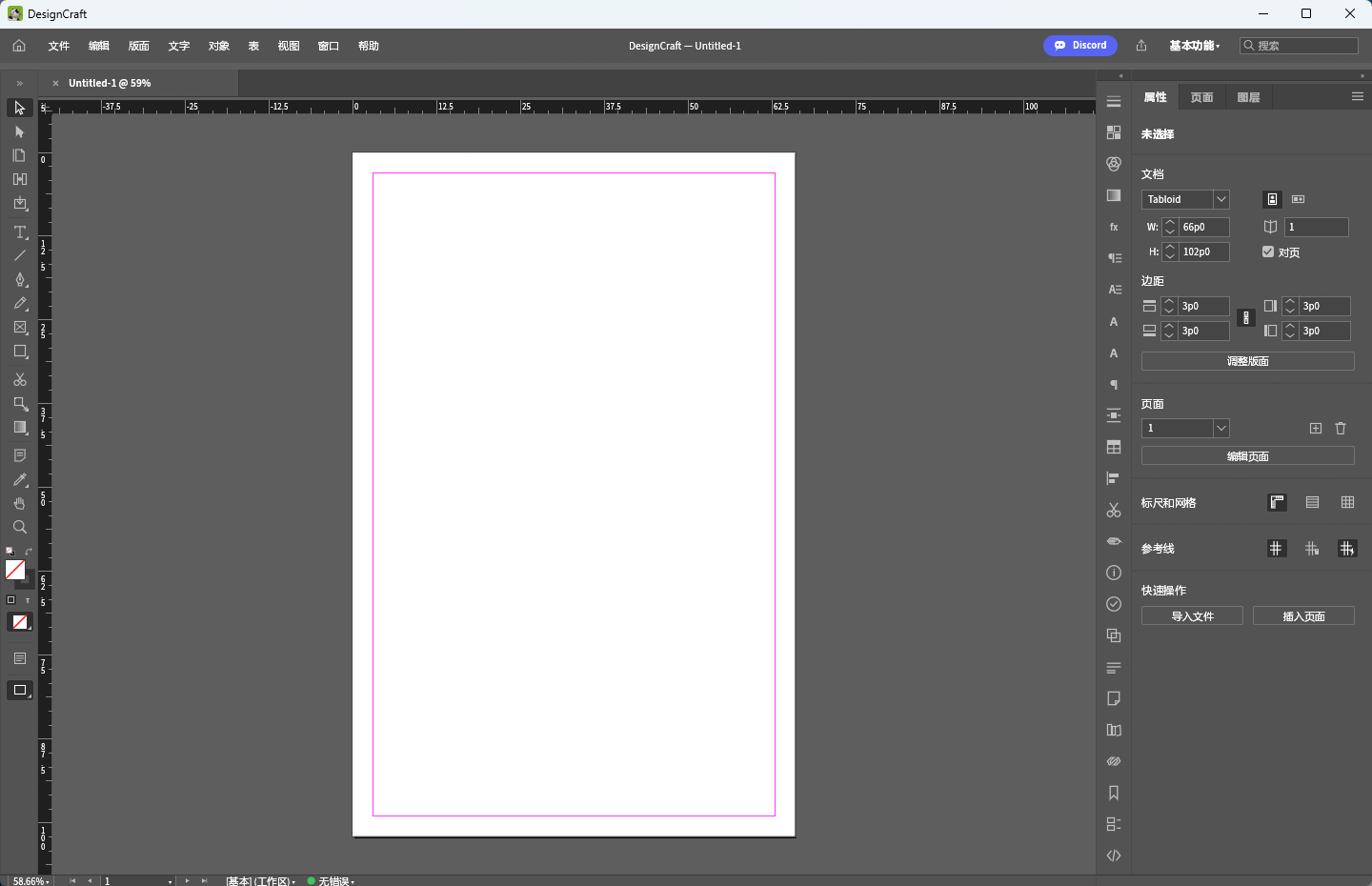Select the Page tool
The image size is (1372, 886).
20,155
